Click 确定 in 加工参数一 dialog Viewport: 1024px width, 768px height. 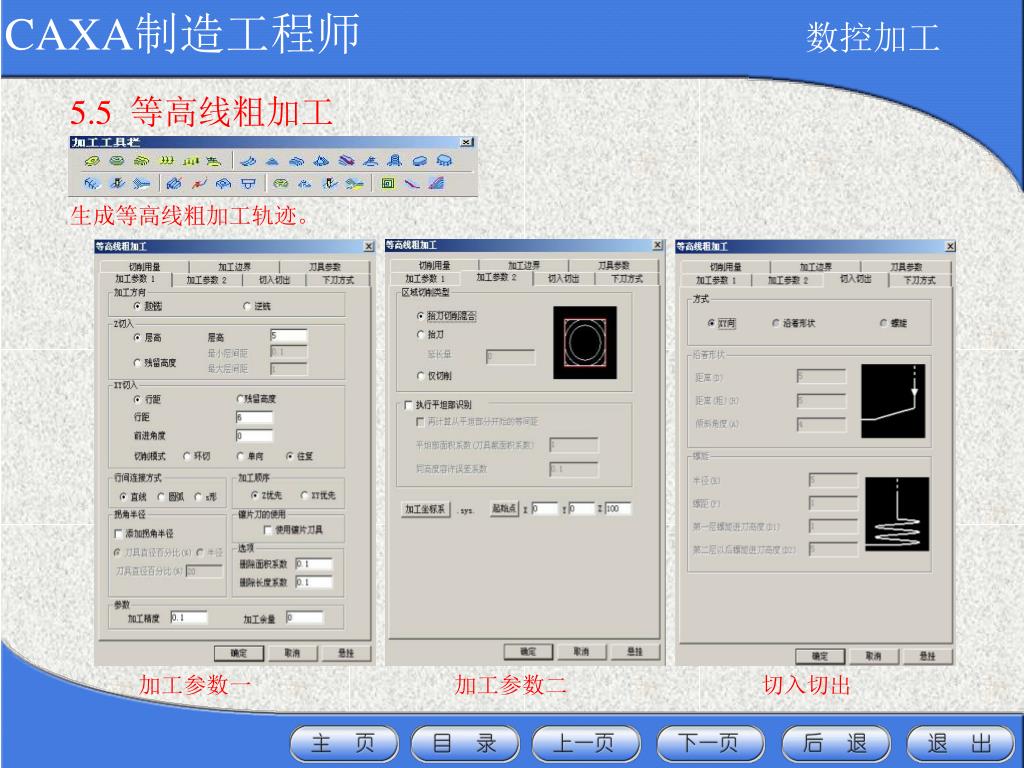(239, 653)
